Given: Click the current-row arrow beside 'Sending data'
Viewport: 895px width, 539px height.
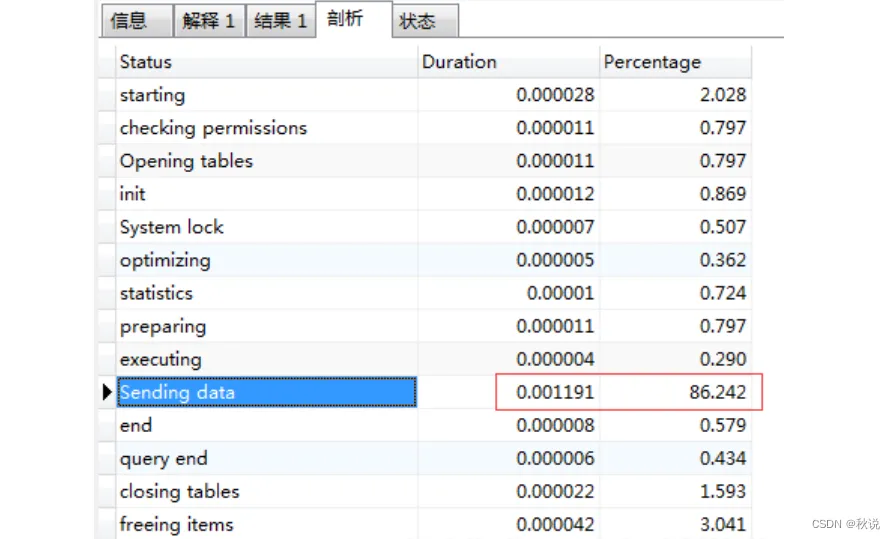Looking at the screenshot, I should click(x=107, y=392).
